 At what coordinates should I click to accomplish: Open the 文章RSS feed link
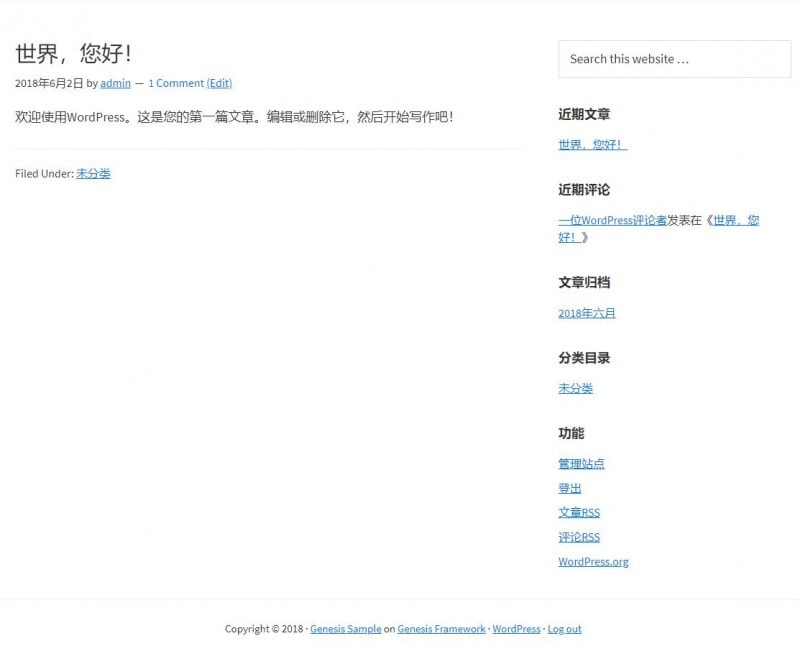click(x=579, y=512)
